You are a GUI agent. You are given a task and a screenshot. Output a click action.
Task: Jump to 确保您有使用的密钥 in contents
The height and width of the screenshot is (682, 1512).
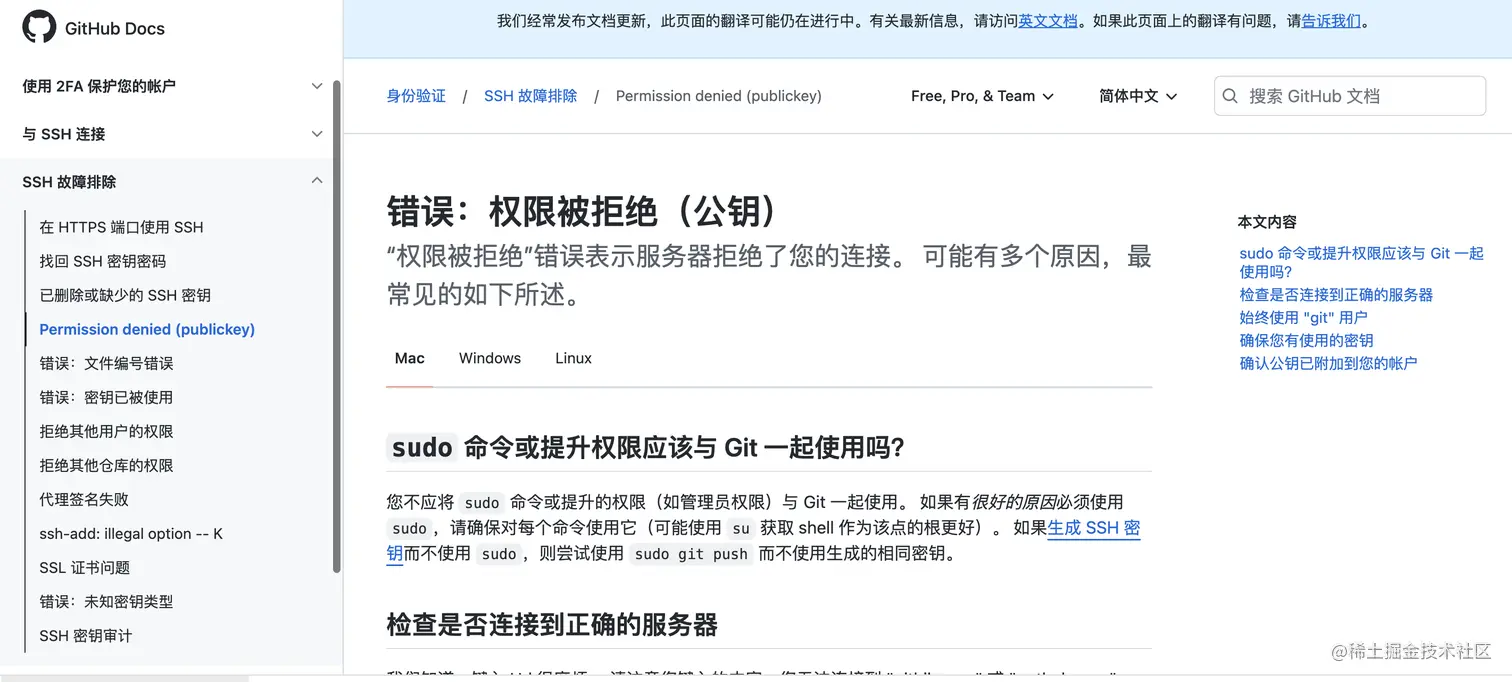click(1306, 340)
